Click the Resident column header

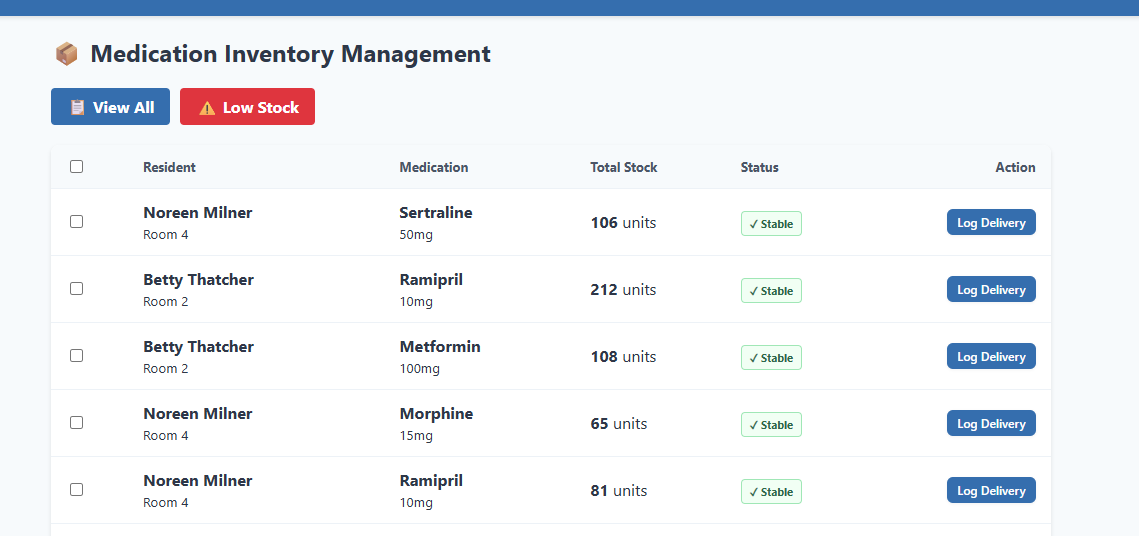169,167
